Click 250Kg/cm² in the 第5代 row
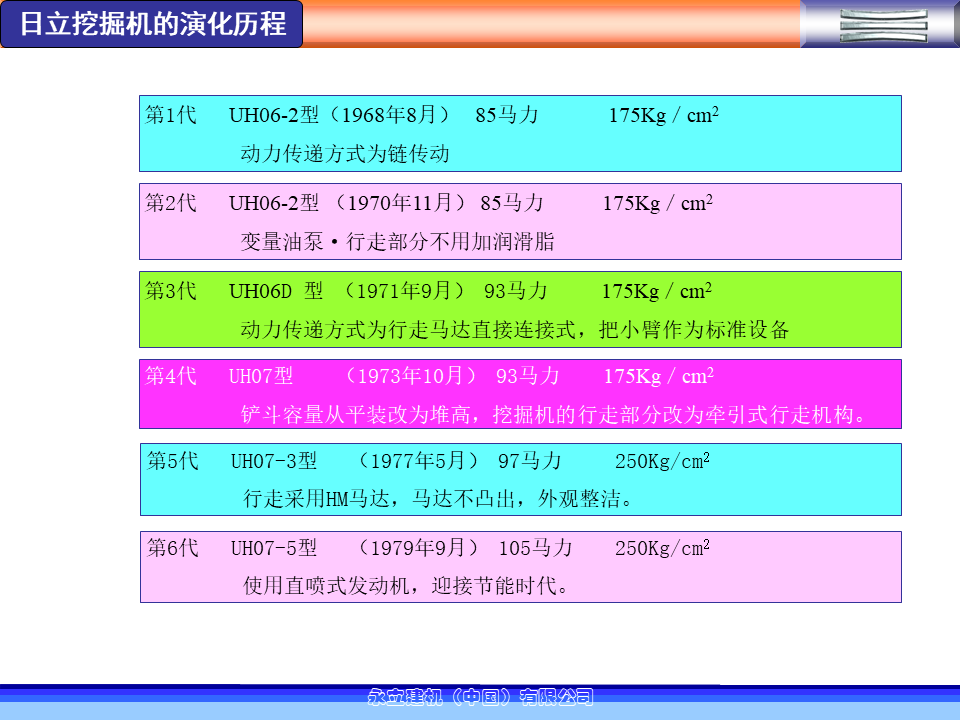 [662, 460]
